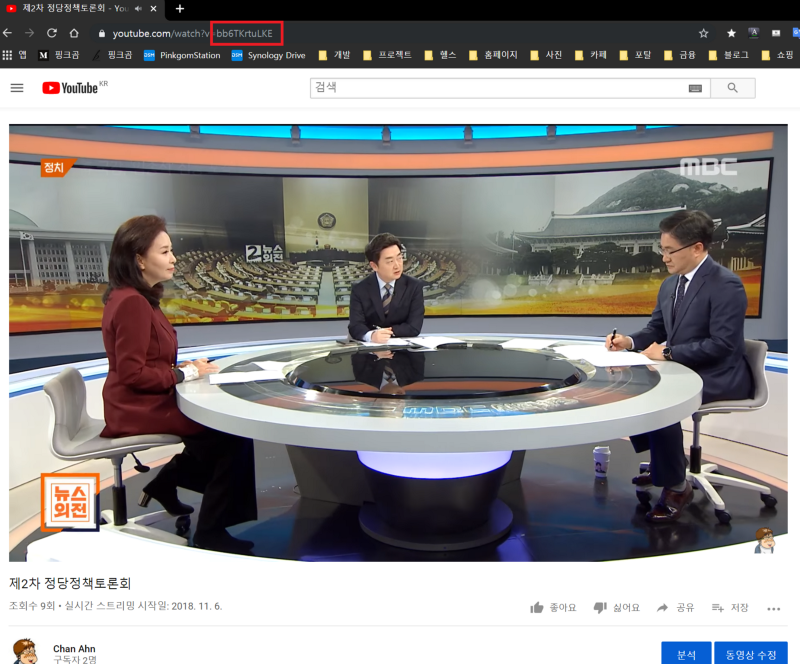The image size is (800, 664).
Task: Open the filled star bookmarks extension
Action: [731, 33]
